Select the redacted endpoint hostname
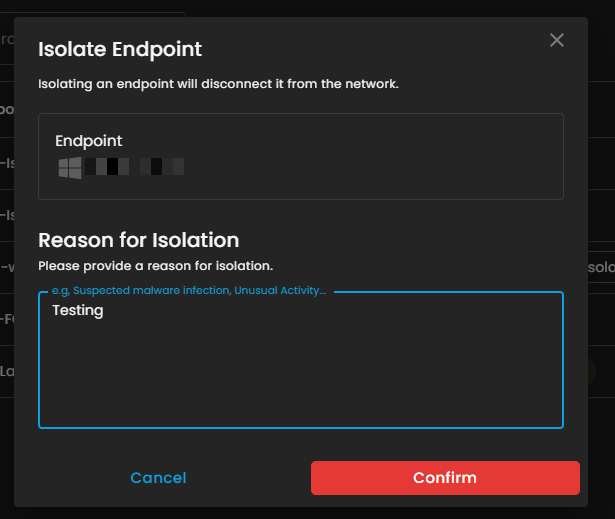Viewport: 615px width, 519px height. point(134,167)
